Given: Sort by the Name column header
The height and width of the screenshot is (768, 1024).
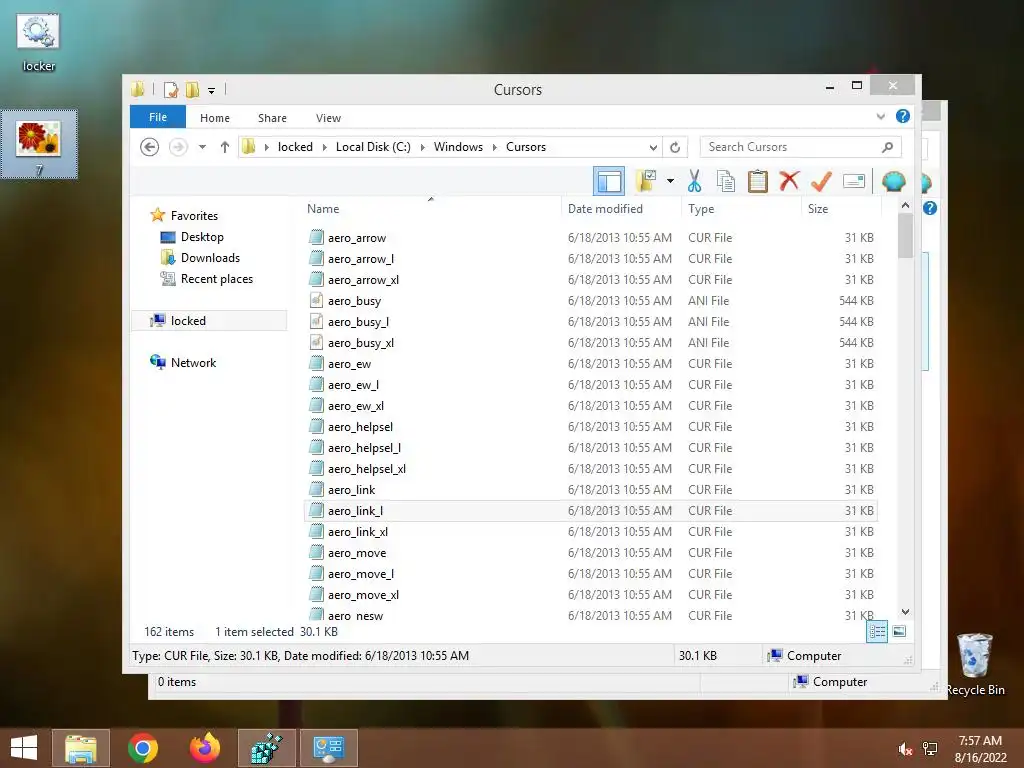Looking at the screenshot, I should pos(431,209).
